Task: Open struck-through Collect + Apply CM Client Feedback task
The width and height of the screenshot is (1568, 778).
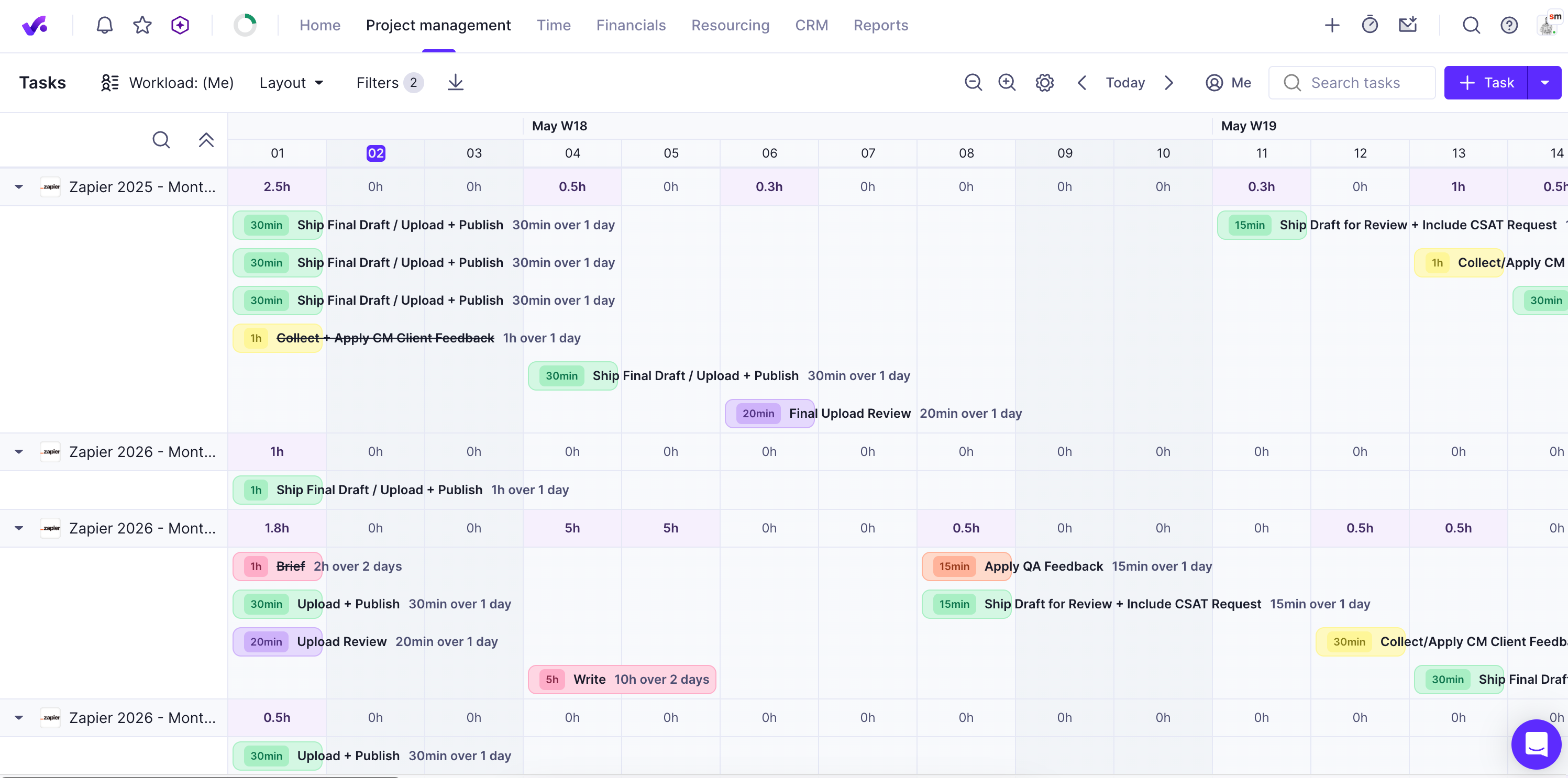Action: click(x=278, y=338)
